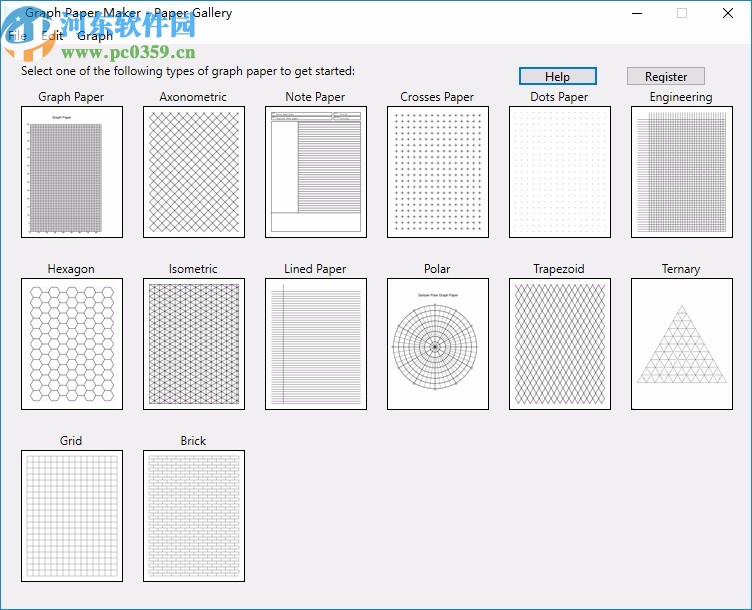Viewport: 752px width, 610px height.
Task: Click the "Engineering" label text
Action: pos(681,97)
